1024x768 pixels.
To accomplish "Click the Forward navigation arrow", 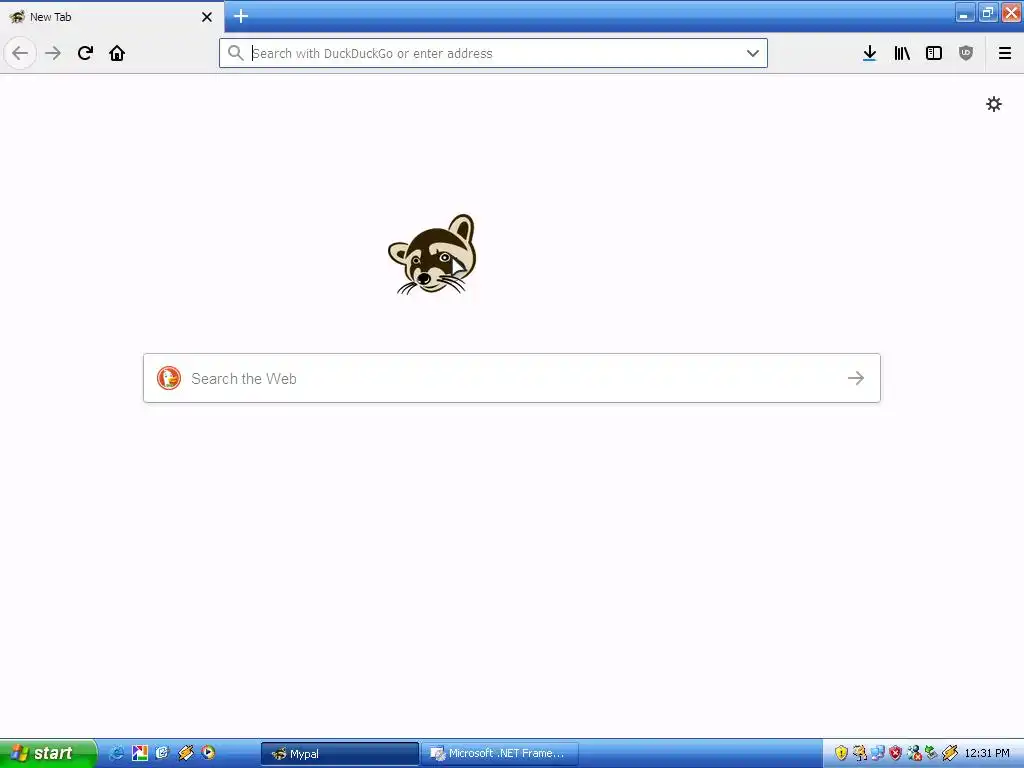I will point(53,53).
